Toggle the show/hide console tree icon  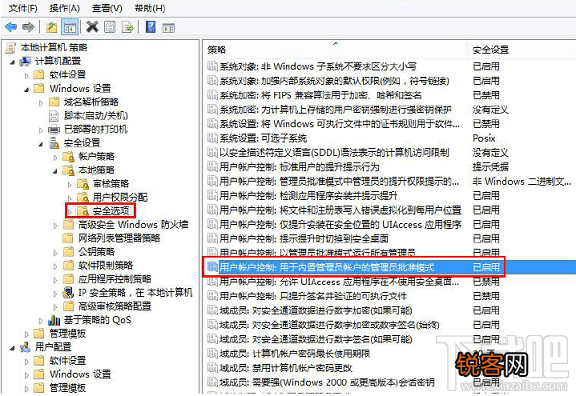coord(70,27)
